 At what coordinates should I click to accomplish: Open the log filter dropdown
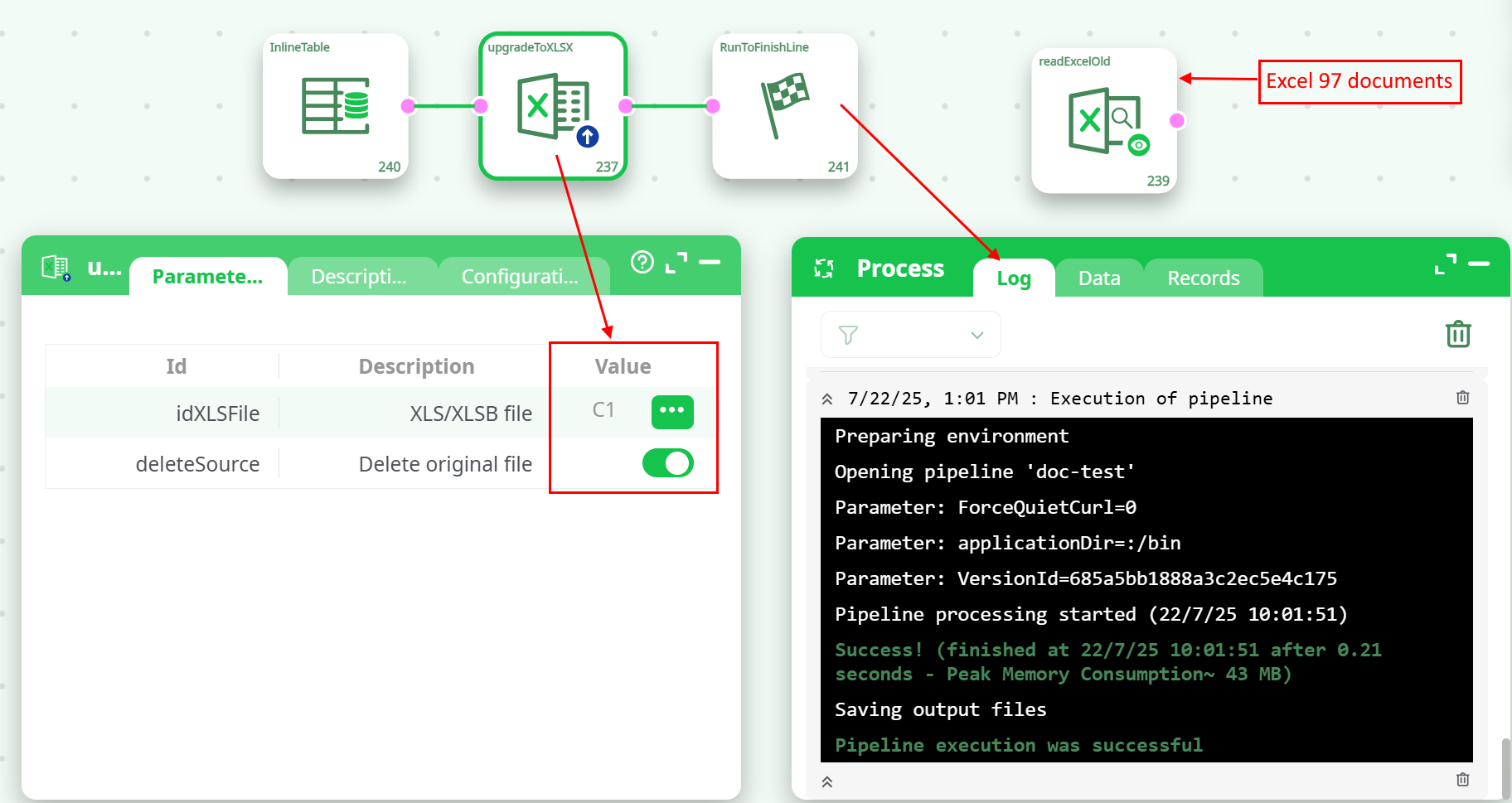(x=910, y=335)
